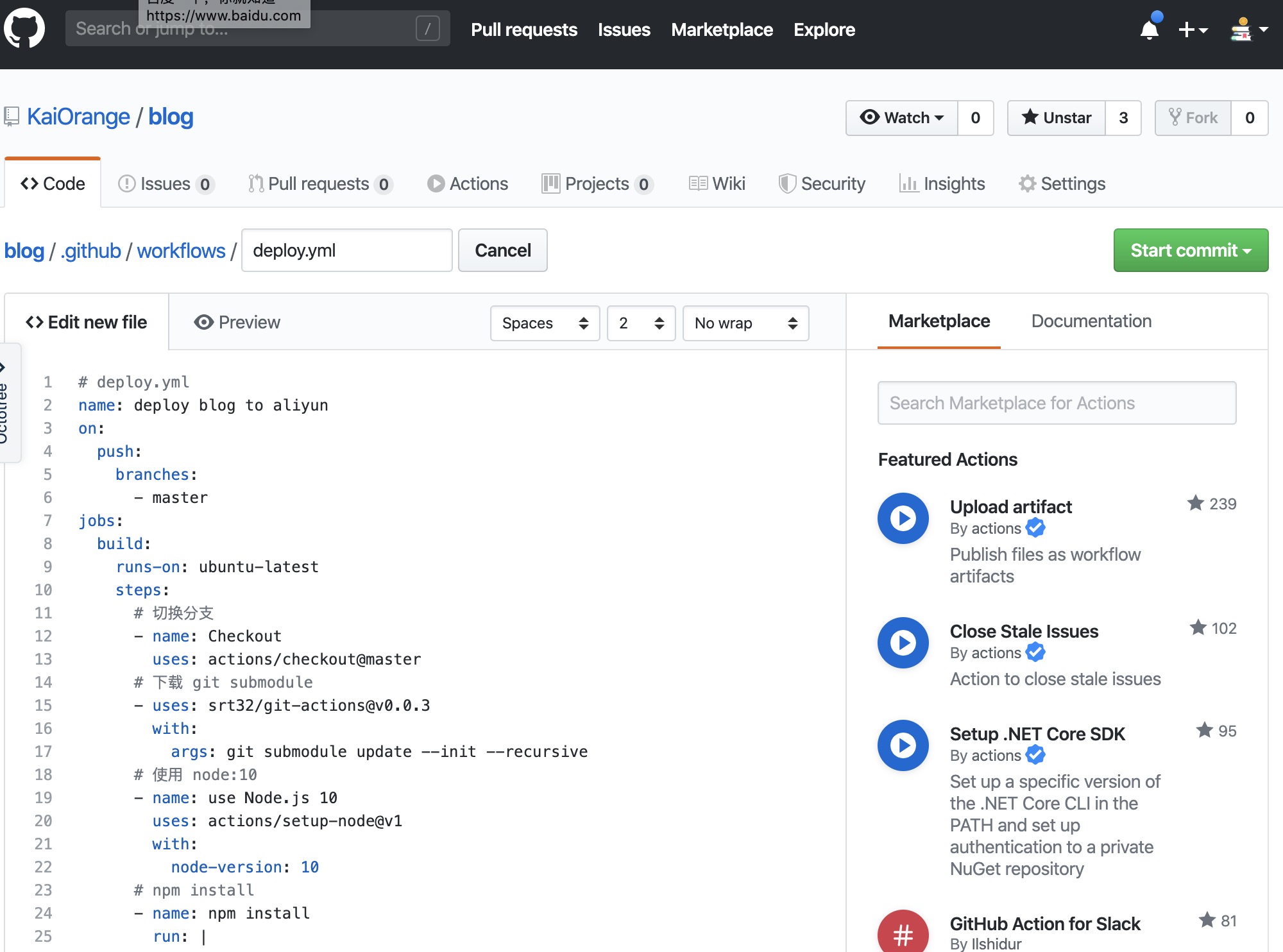The image size is (1283, 952).
Task: Switch to the Preview tab
Action: 237,322
